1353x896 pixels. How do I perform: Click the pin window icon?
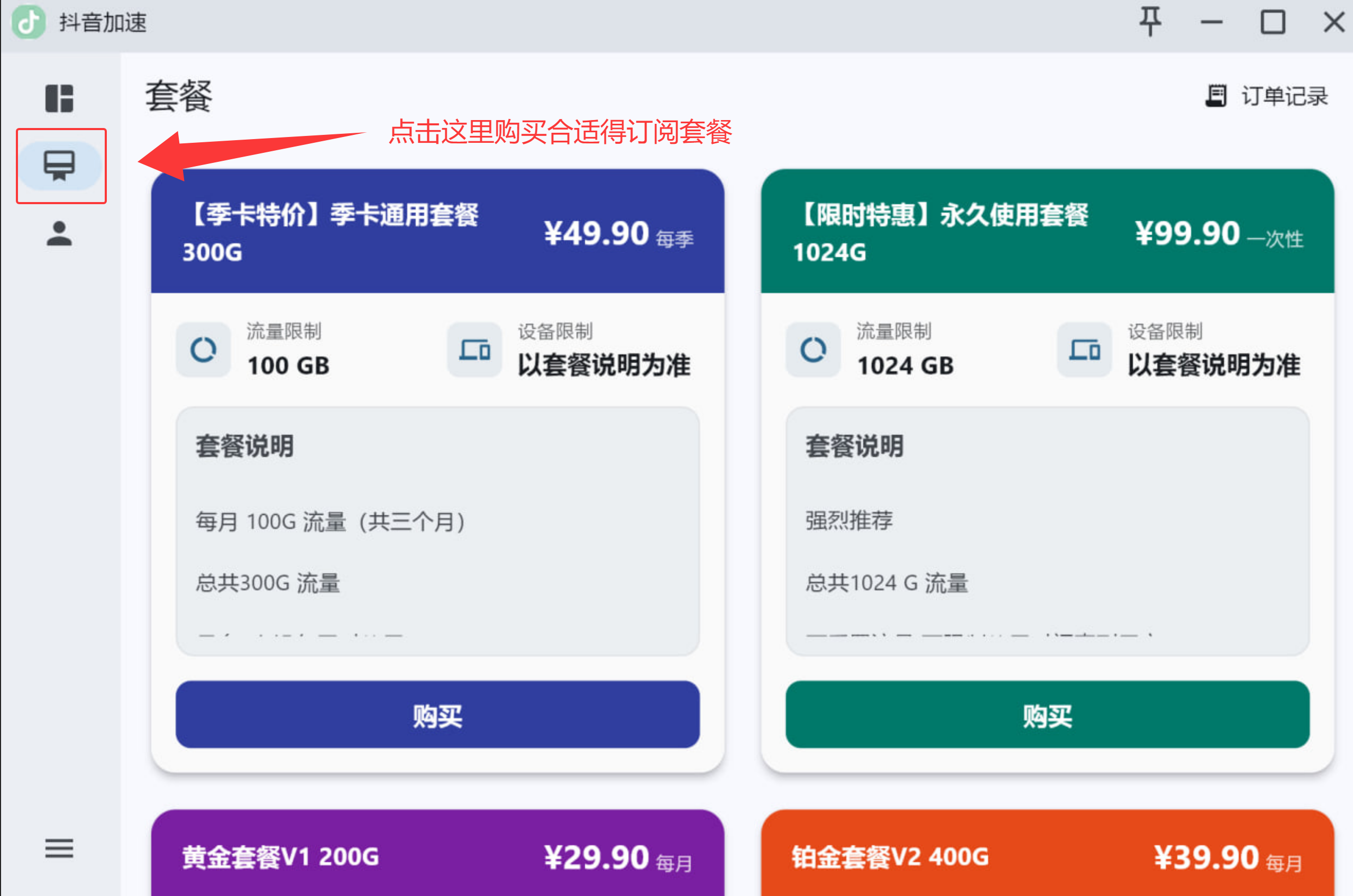(x=1150, y=22)
